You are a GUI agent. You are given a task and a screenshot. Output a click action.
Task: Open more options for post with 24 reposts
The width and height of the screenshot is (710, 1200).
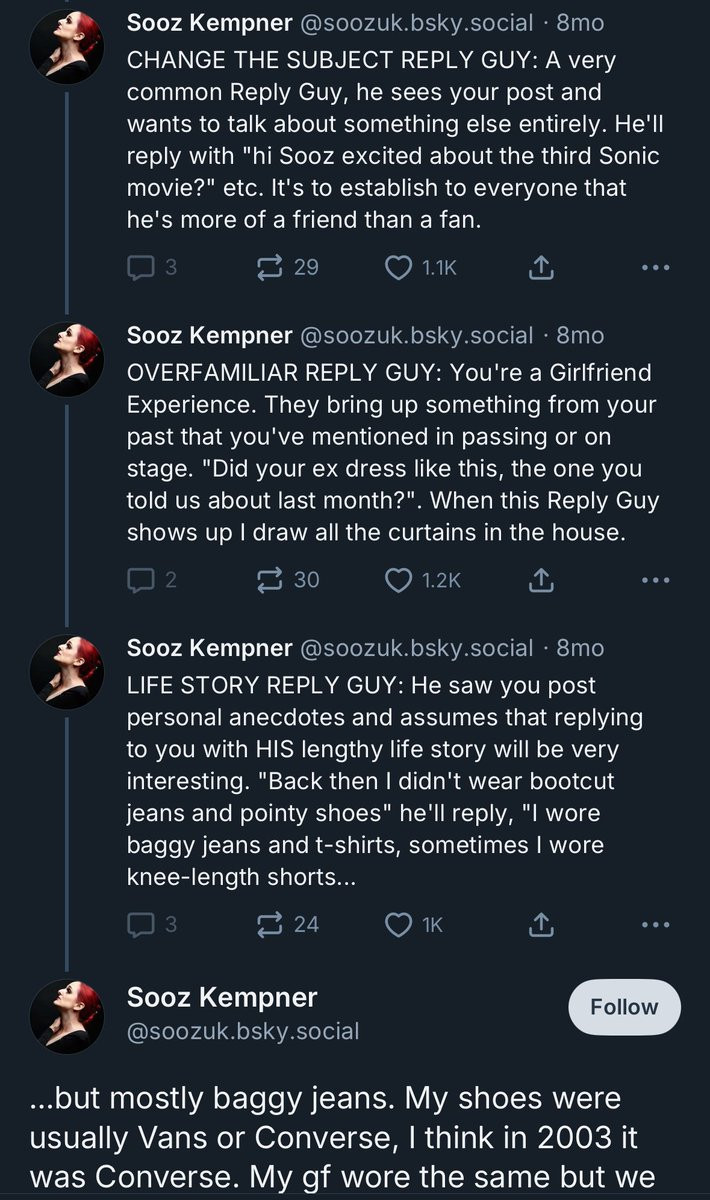655,924
